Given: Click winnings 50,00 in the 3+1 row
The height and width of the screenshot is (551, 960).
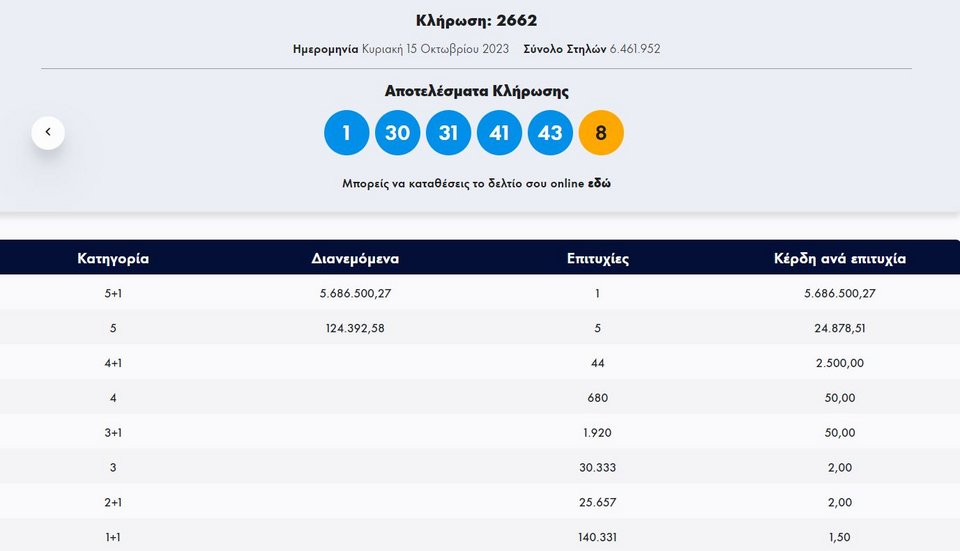Looking at the screenshot, I should pos(840,433).
